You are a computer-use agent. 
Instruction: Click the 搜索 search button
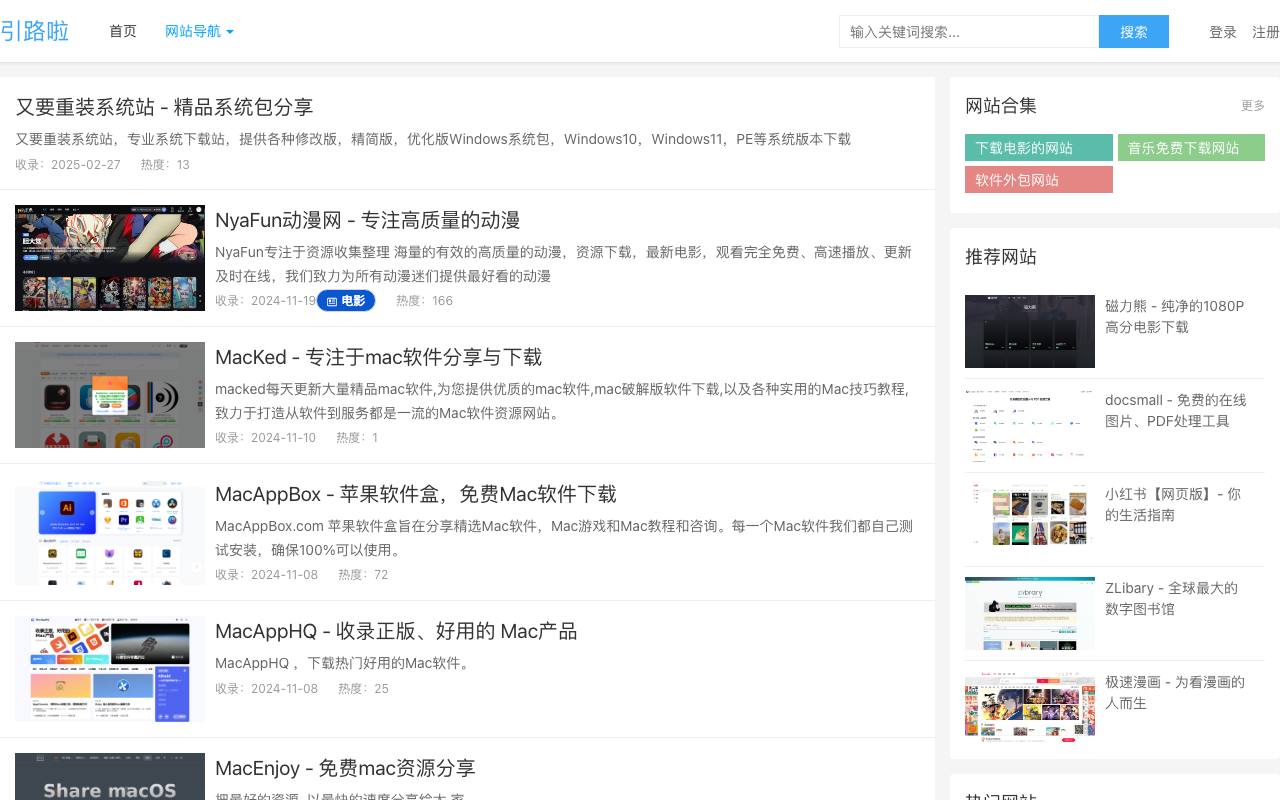pyautogui.click(x=1134, y=32)
